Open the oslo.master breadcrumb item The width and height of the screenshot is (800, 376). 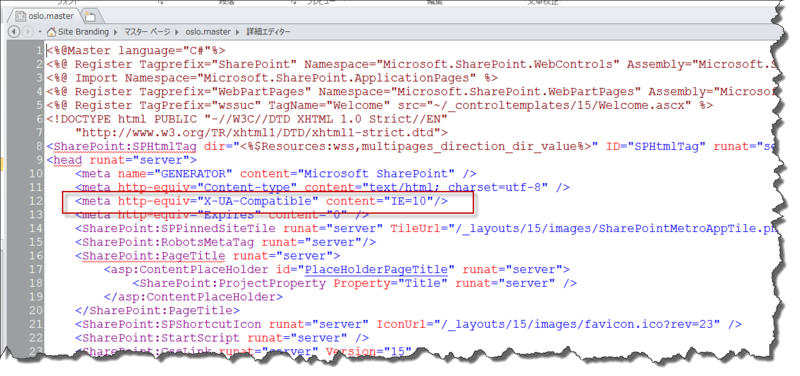coord(208,32)
